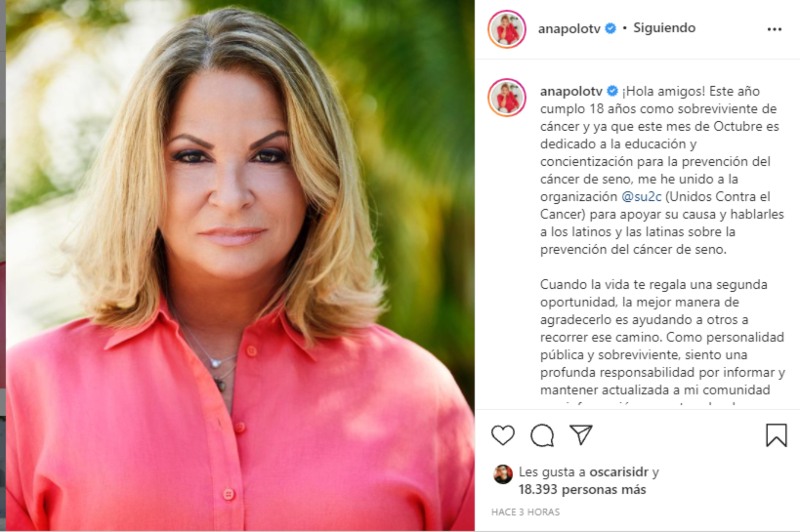The image size is (800, 532).
Task: Like the post with the heart icon
Action: (503, 435)
